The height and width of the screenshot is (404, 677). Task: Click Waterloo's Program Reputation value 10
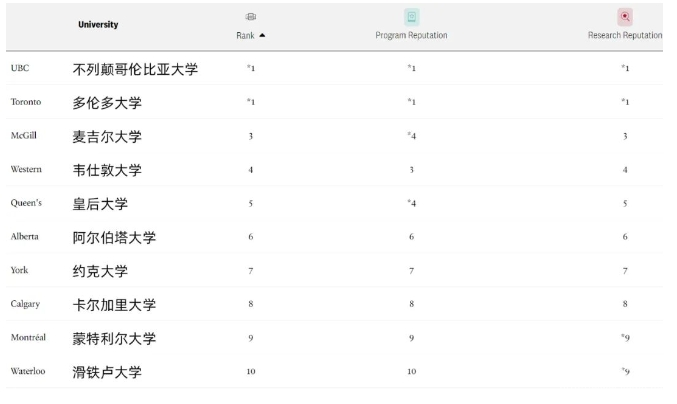411,371
